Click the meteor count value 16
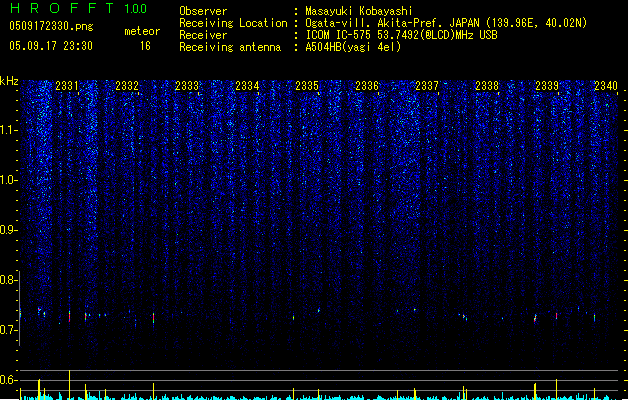The image size is (629, 400). (x=145, y=46)
